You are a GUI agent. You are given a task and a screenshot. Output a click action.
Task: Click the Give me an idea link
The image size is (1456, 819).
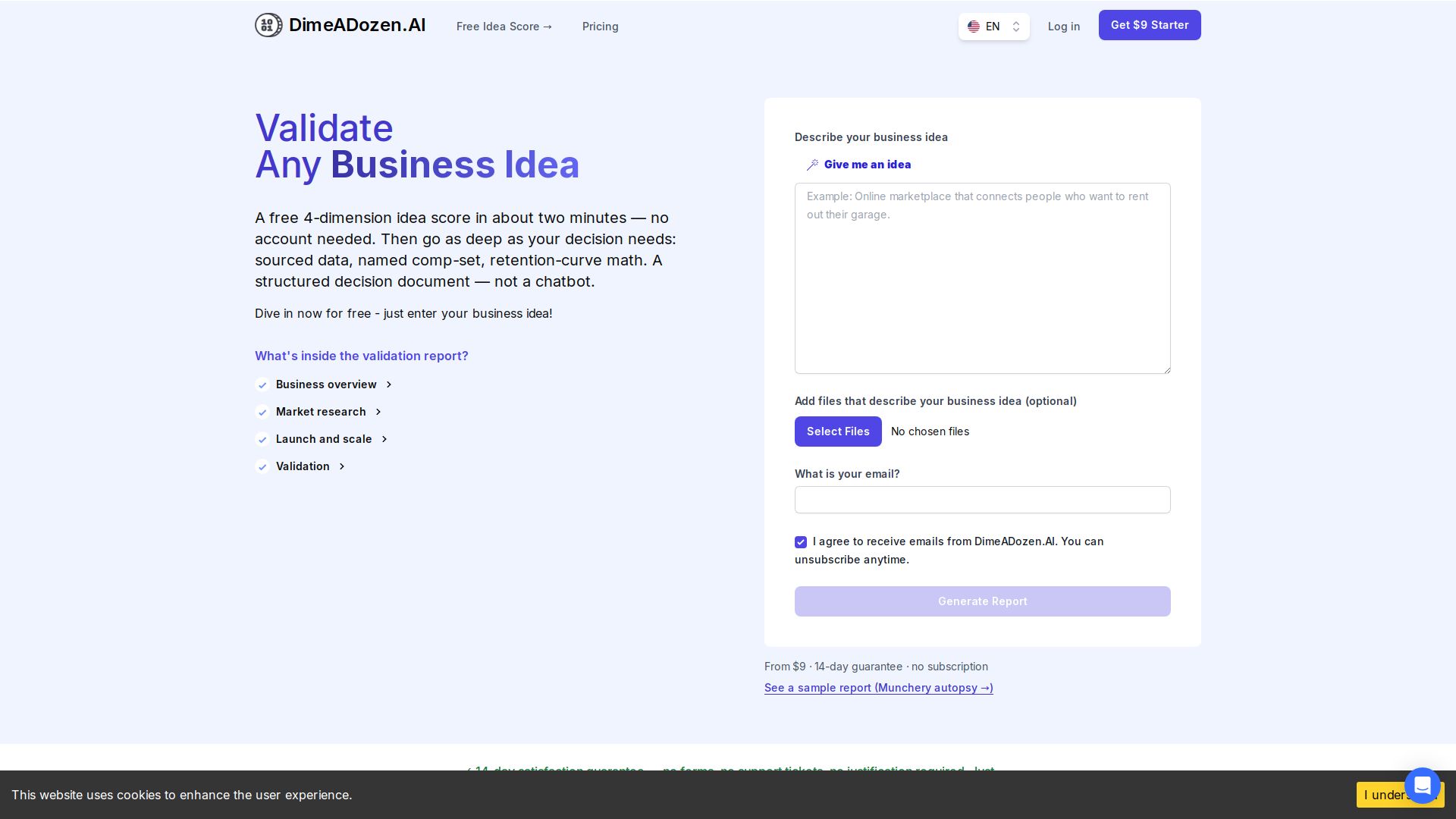[868, 165]
